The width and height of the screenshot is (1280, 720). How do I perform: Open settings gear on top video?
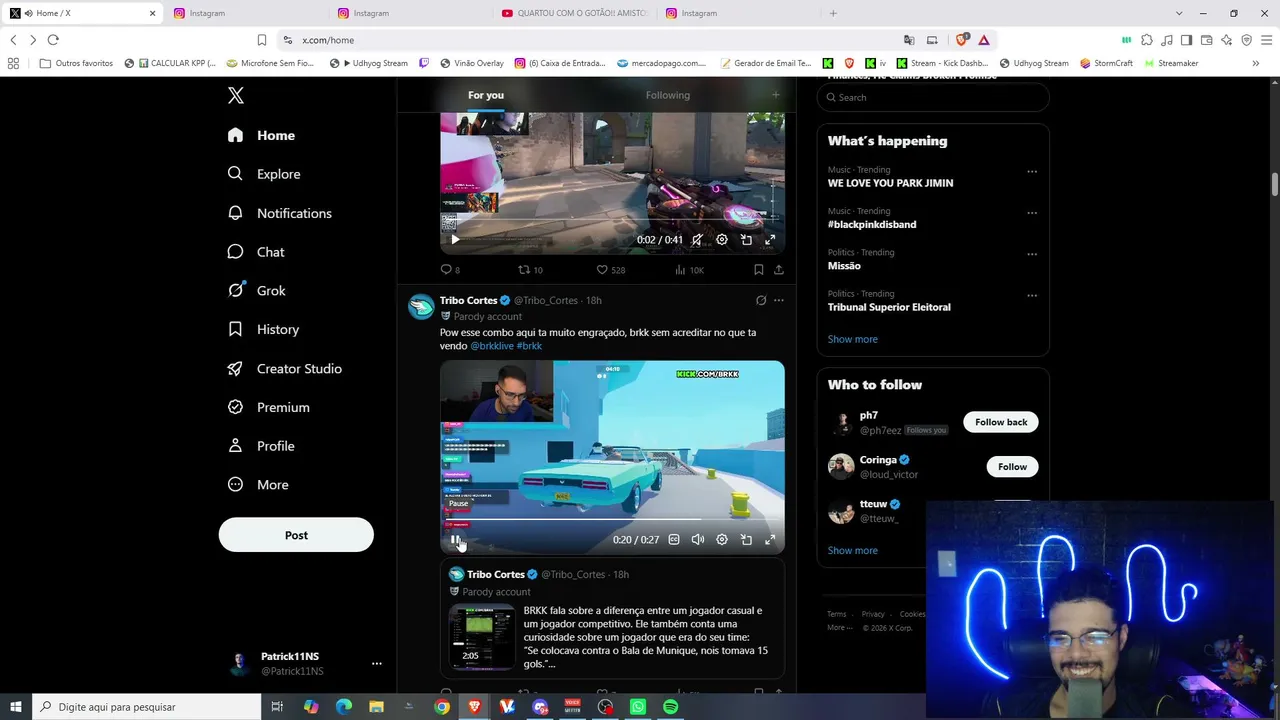coord(722,240)
